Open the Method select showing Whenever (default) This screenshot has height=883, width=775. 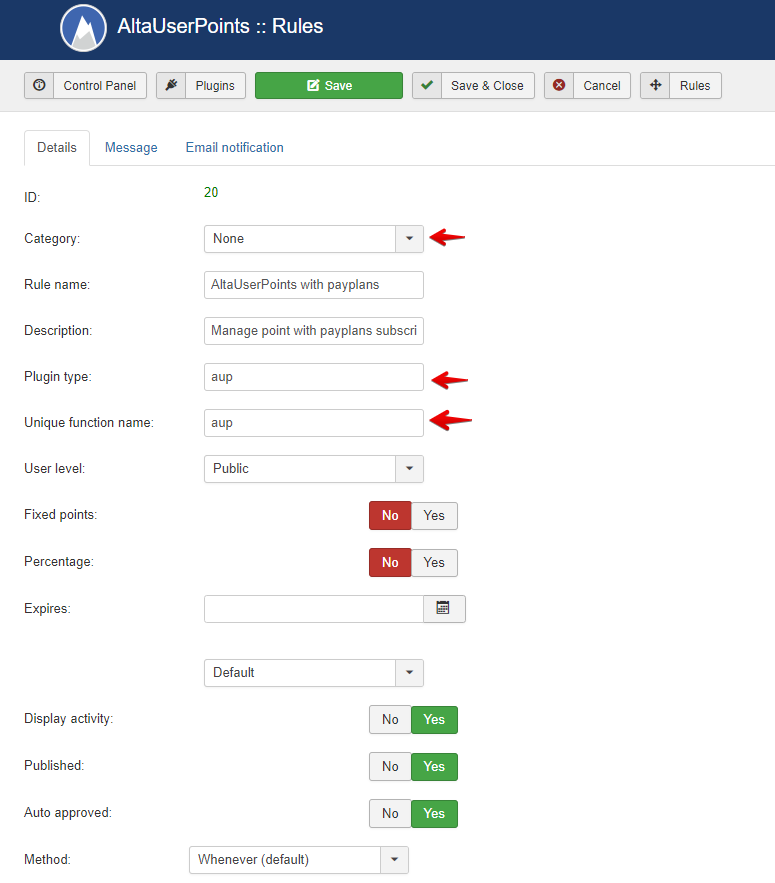(x=299, y=860)
